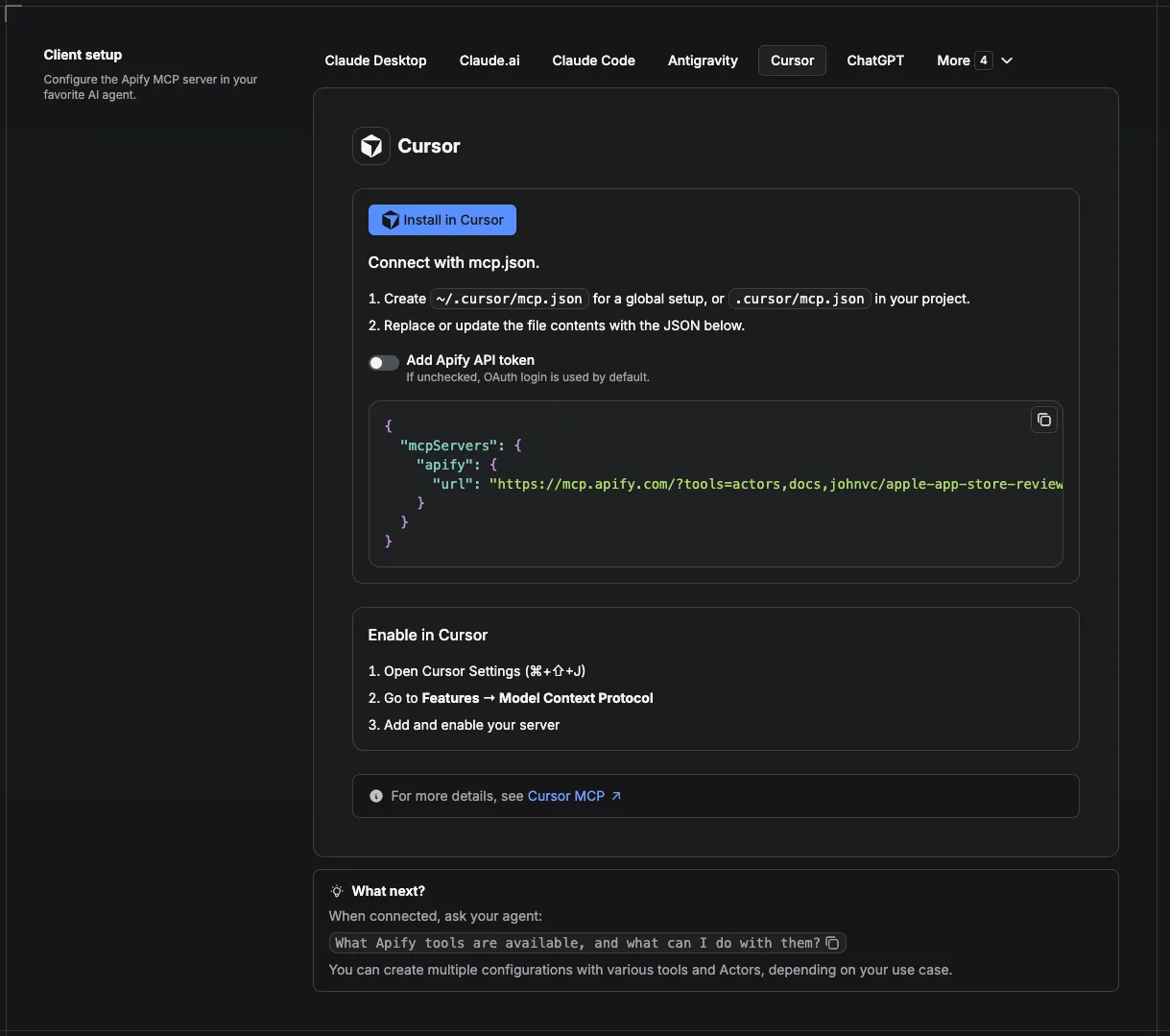
Task: Click 'What Apify tools are available' prompt text
Action: pyautogui.click(x=578, y=943)
